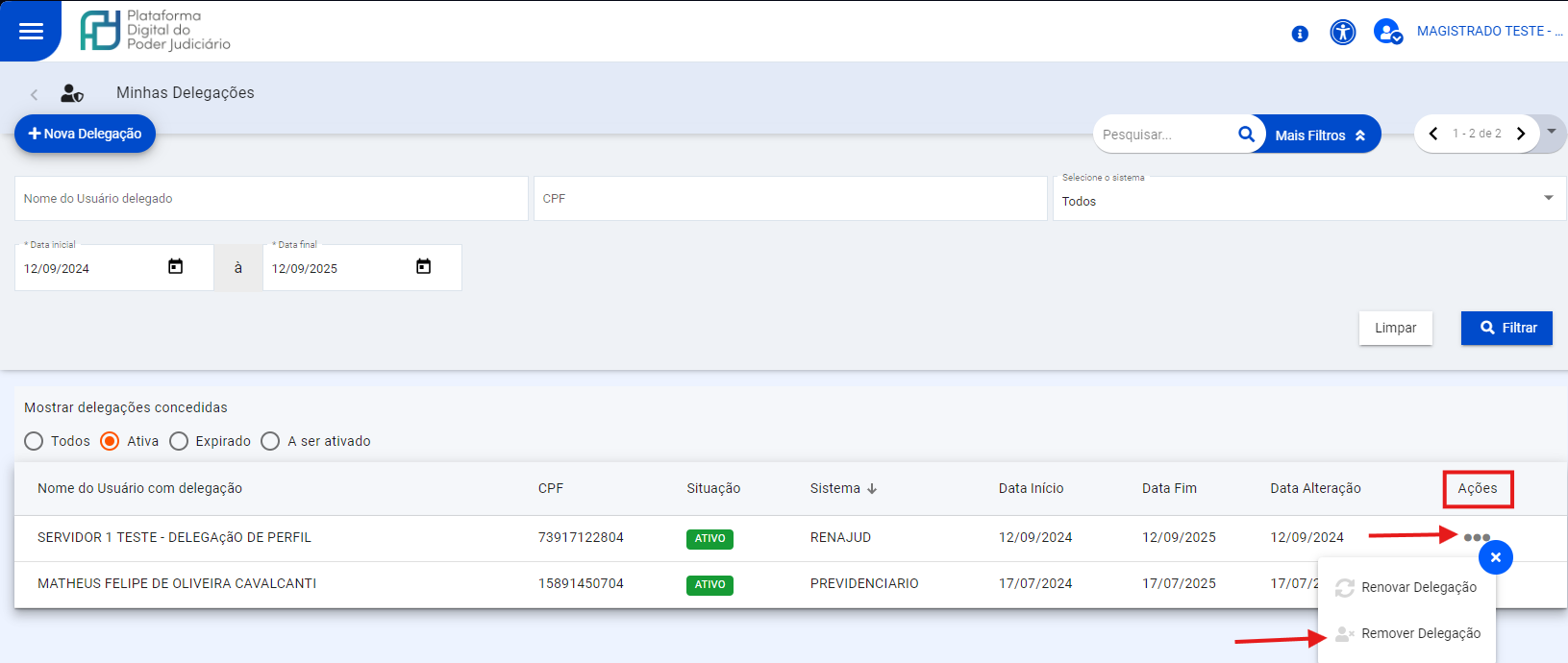Choose Remover Delegação from the menu

pyautogui.click(x=1420, y=633)
